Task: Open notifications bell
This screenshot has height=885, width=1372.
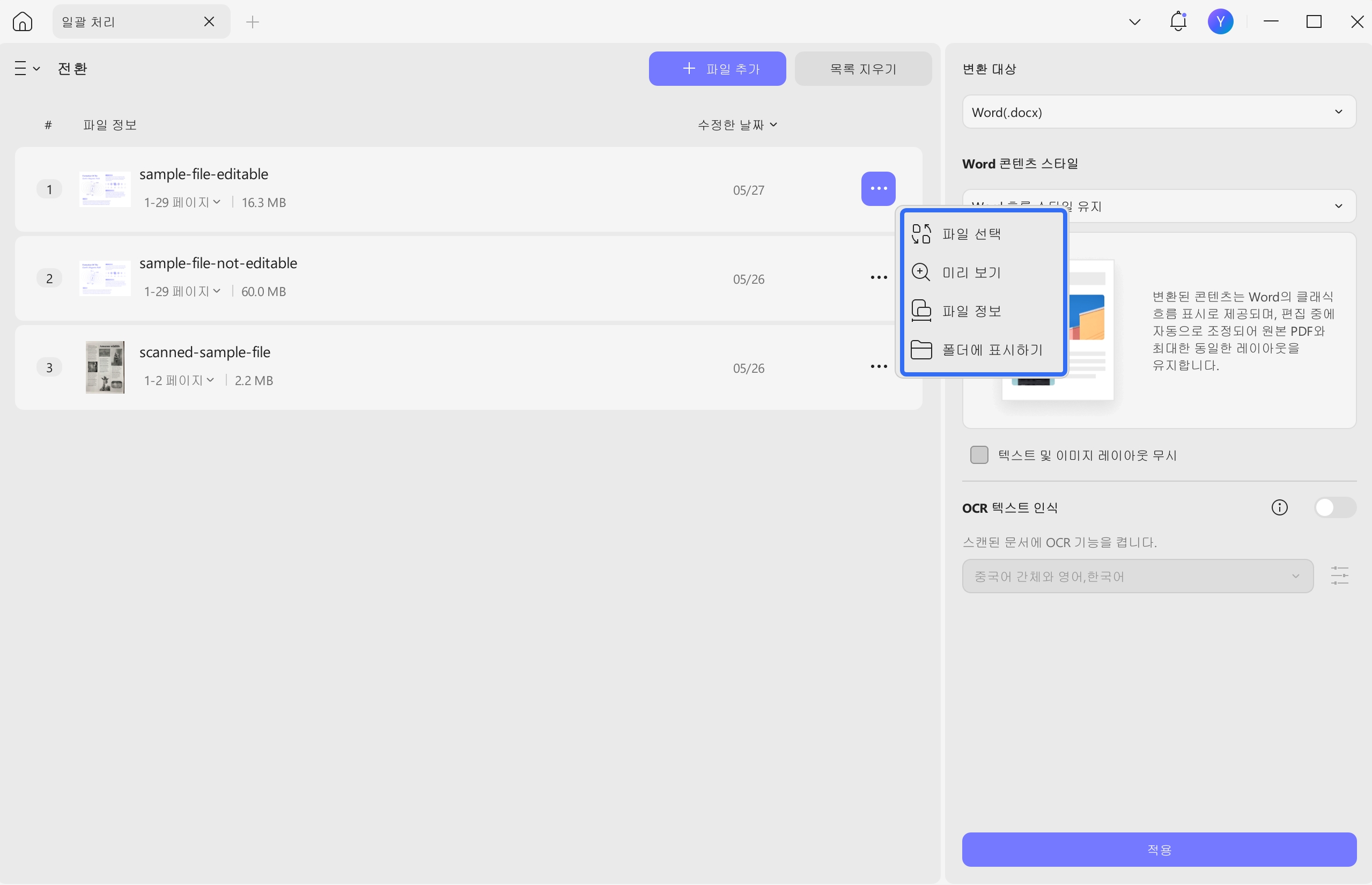Action: pos(1178,21)
